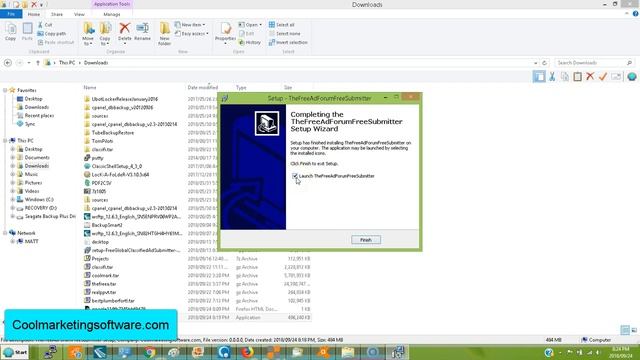Select the coolmark.tar file
Viewport: 640px width, 360px height.
pos(105,276)
